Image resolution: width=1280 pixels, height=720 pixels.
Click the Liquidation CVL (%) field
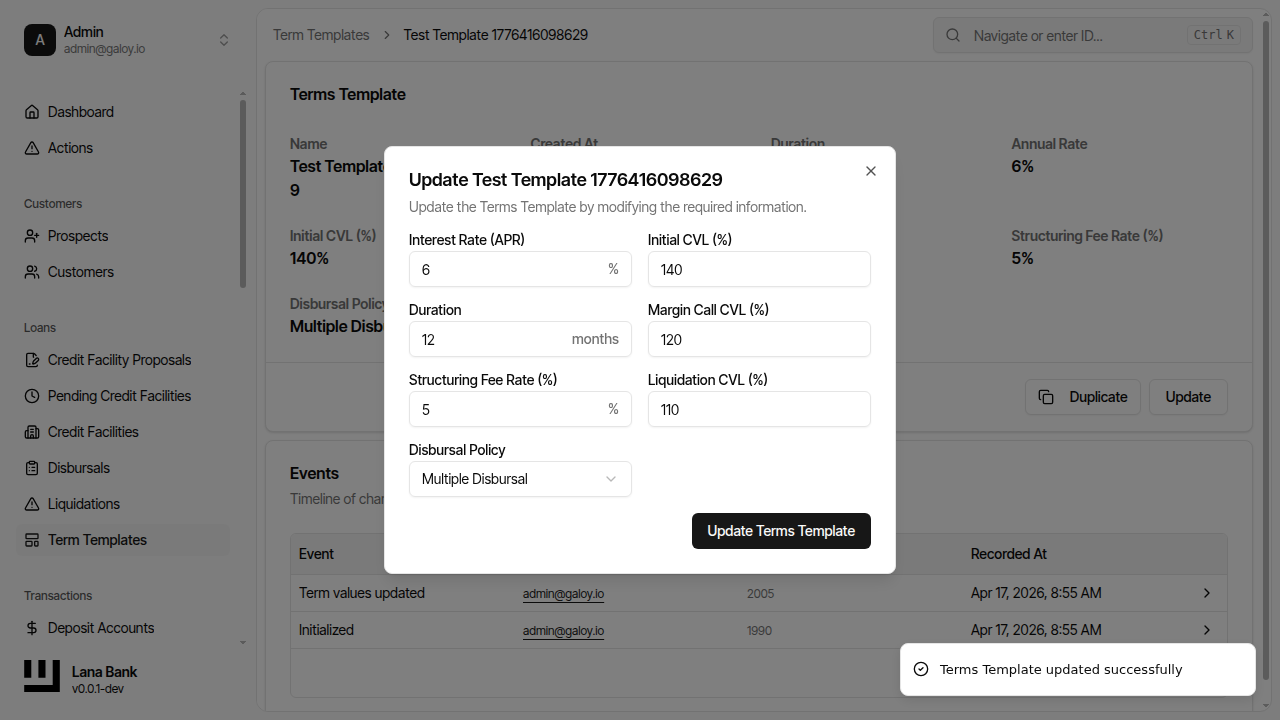pos(759,409)
